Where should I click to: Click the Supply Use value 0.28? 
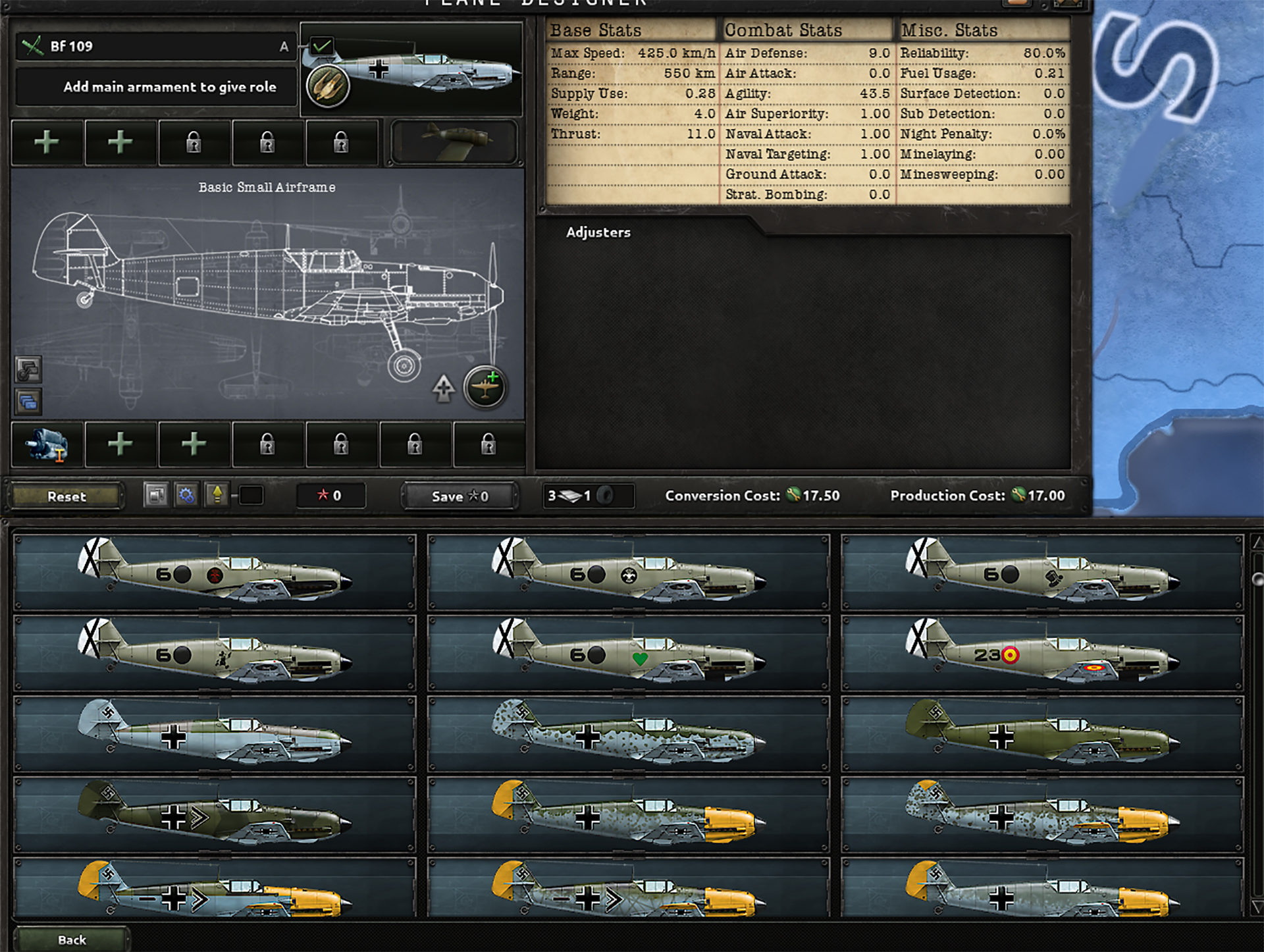(700, 94)
